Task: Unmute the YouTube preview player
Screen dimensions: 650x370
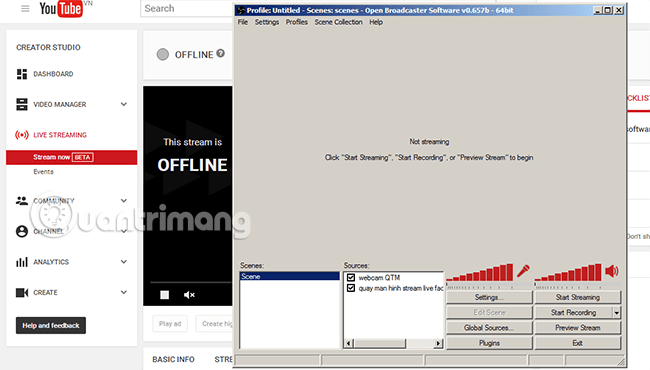Action: (x=189, y=295)
